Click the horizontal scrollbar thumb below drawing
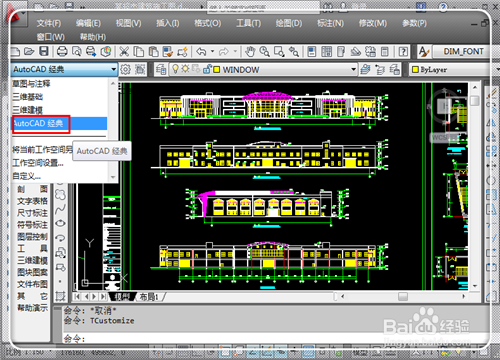 click(403, 296)
